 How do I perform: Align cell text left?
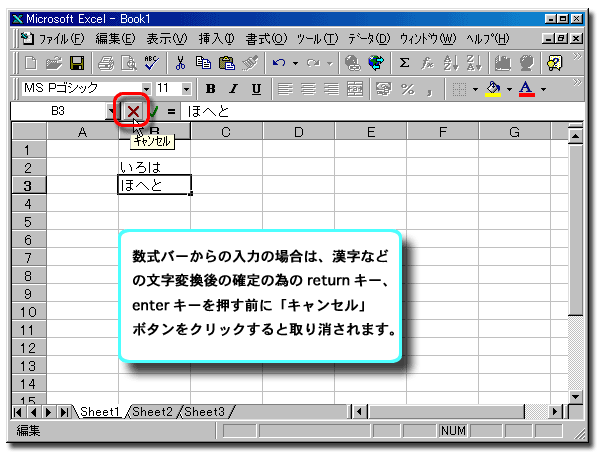click(285, 89)
